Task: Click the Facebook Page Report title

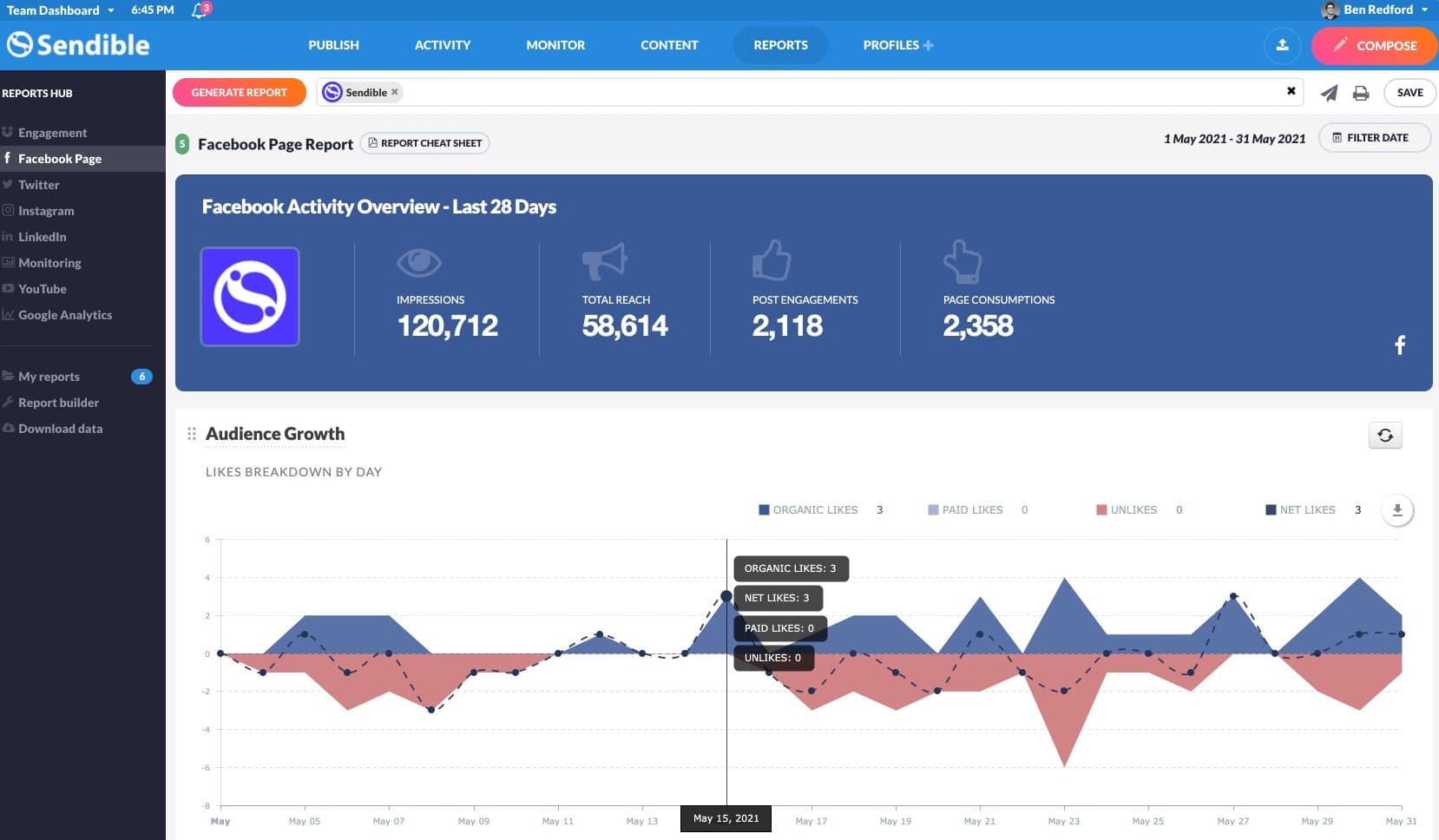Action: coord(275,144)
